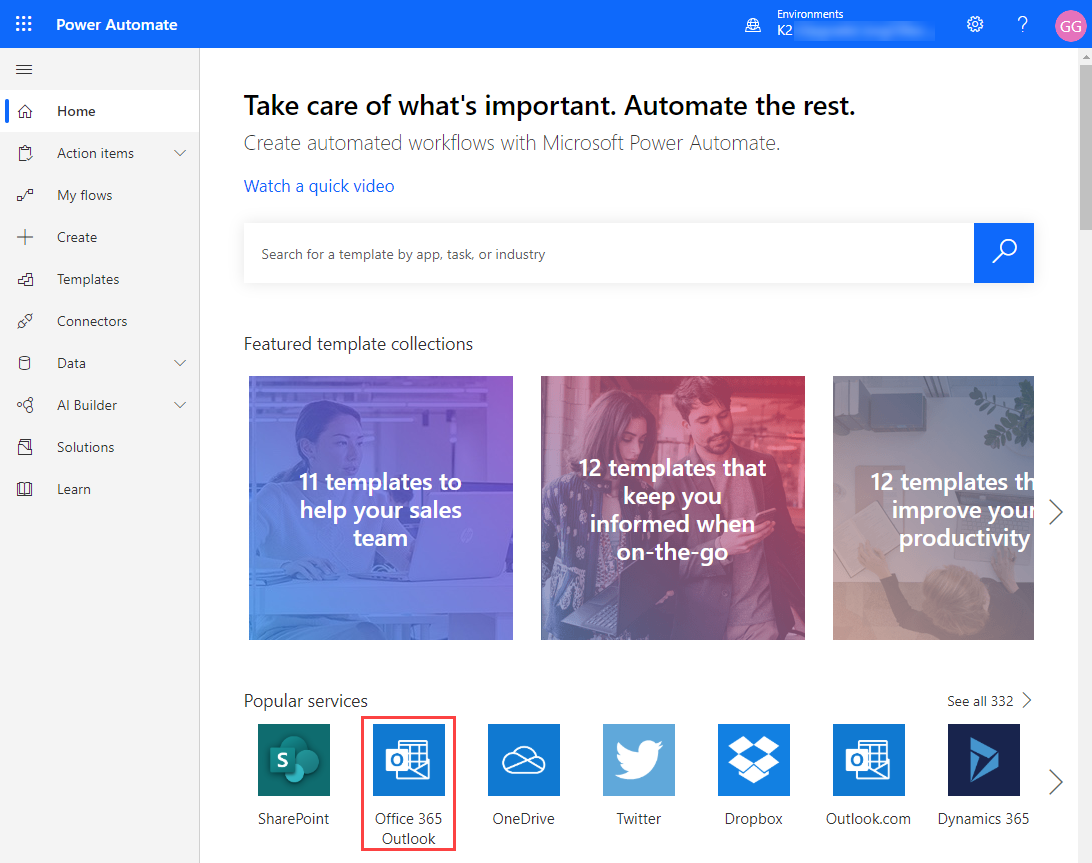The width and height of the screenshot is (1092, 863).
Task: Open the sales team templates card
Action: point(380,508)
